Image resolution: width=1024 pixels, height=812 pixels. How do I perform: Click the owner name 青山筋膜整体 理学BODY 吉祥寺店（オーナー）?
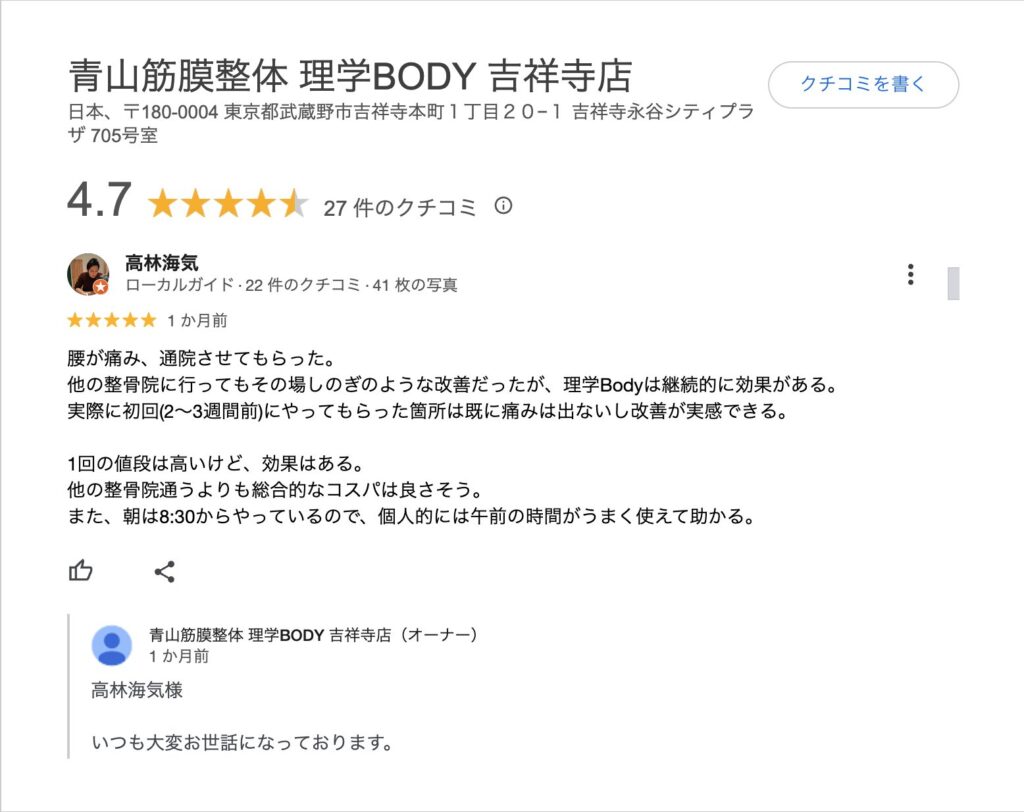313,634
